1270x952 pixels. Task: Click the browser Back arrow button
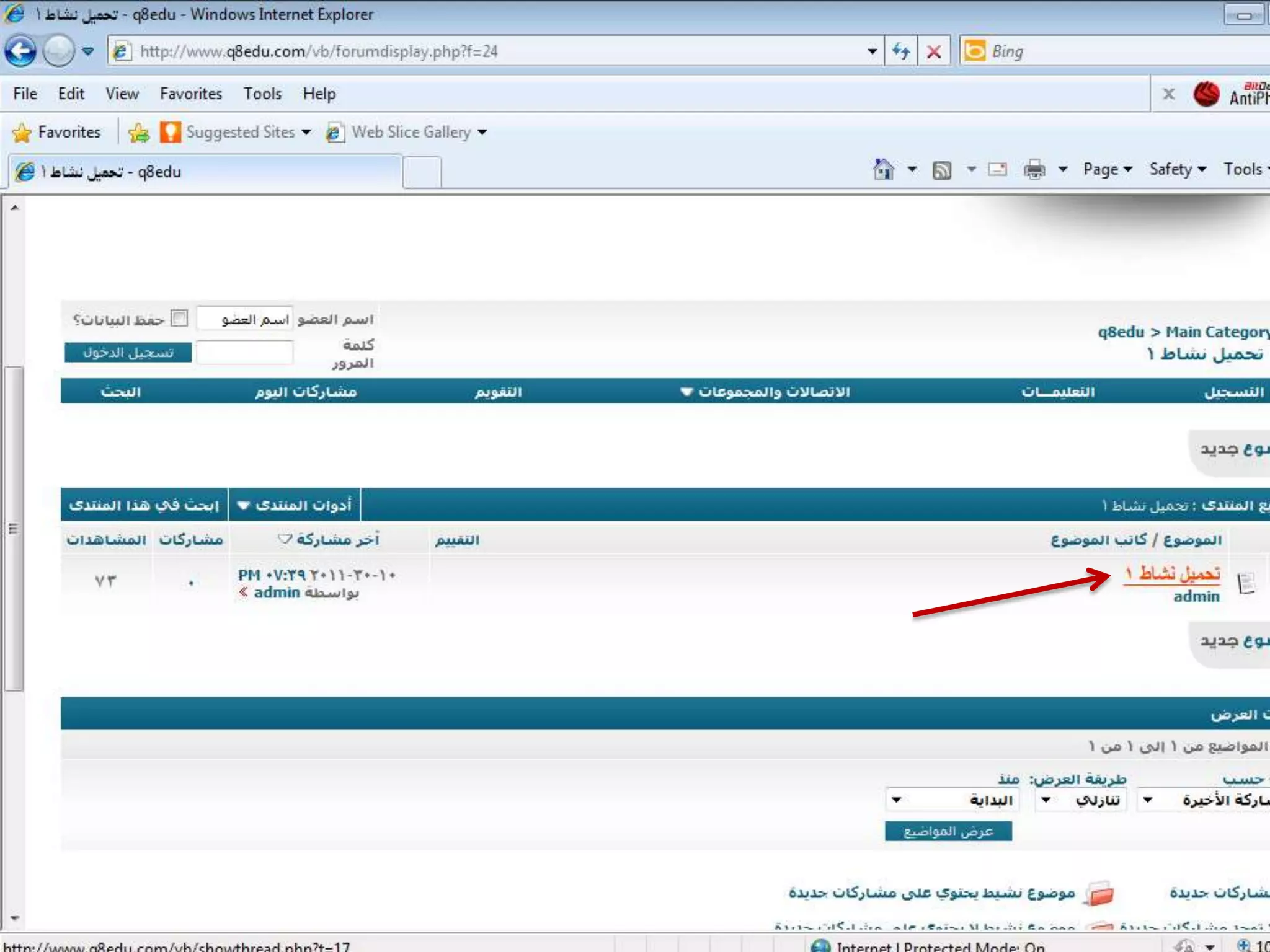[20, 51]
